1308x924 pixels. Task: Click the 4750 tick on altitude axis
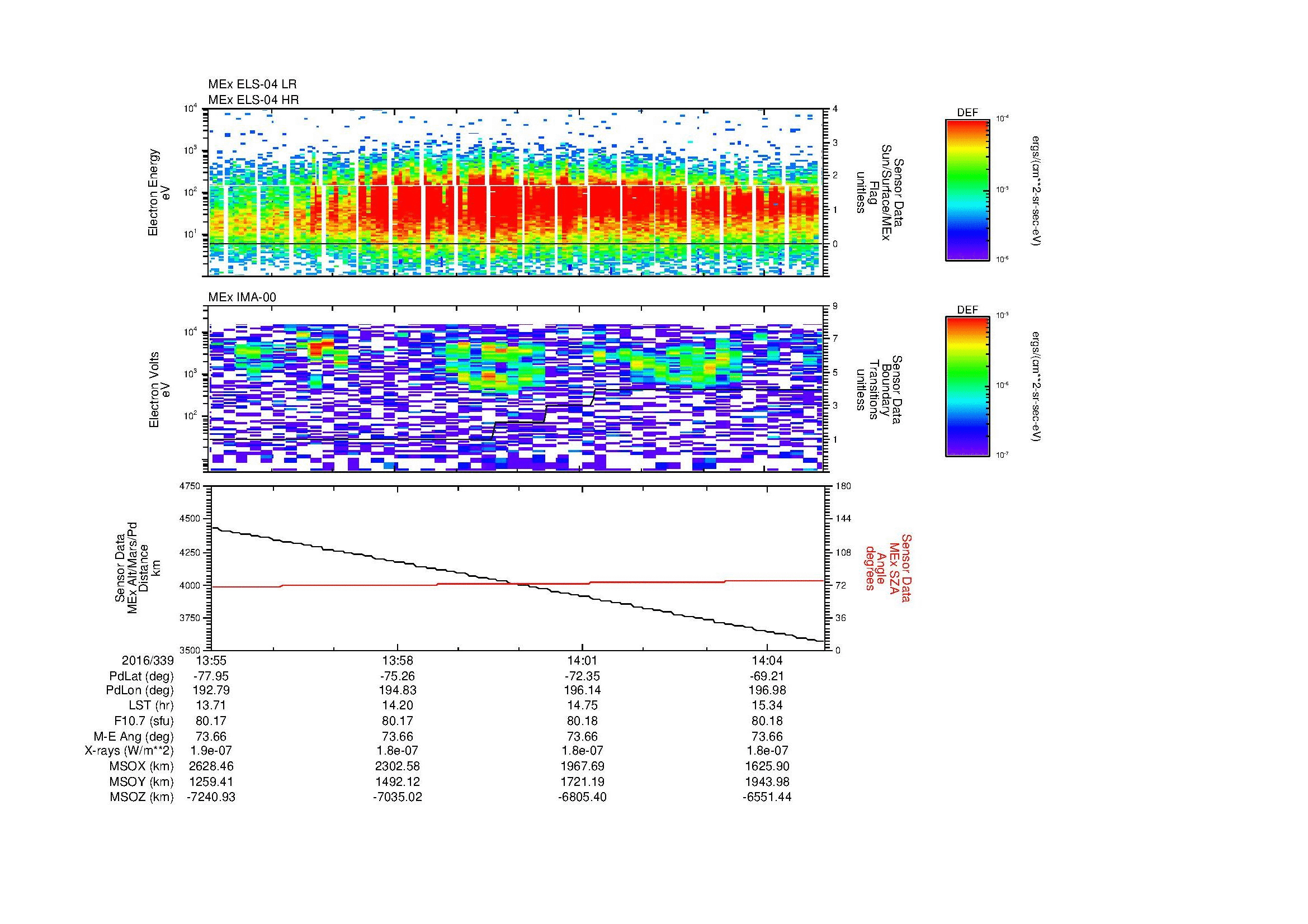click(191, 486)
